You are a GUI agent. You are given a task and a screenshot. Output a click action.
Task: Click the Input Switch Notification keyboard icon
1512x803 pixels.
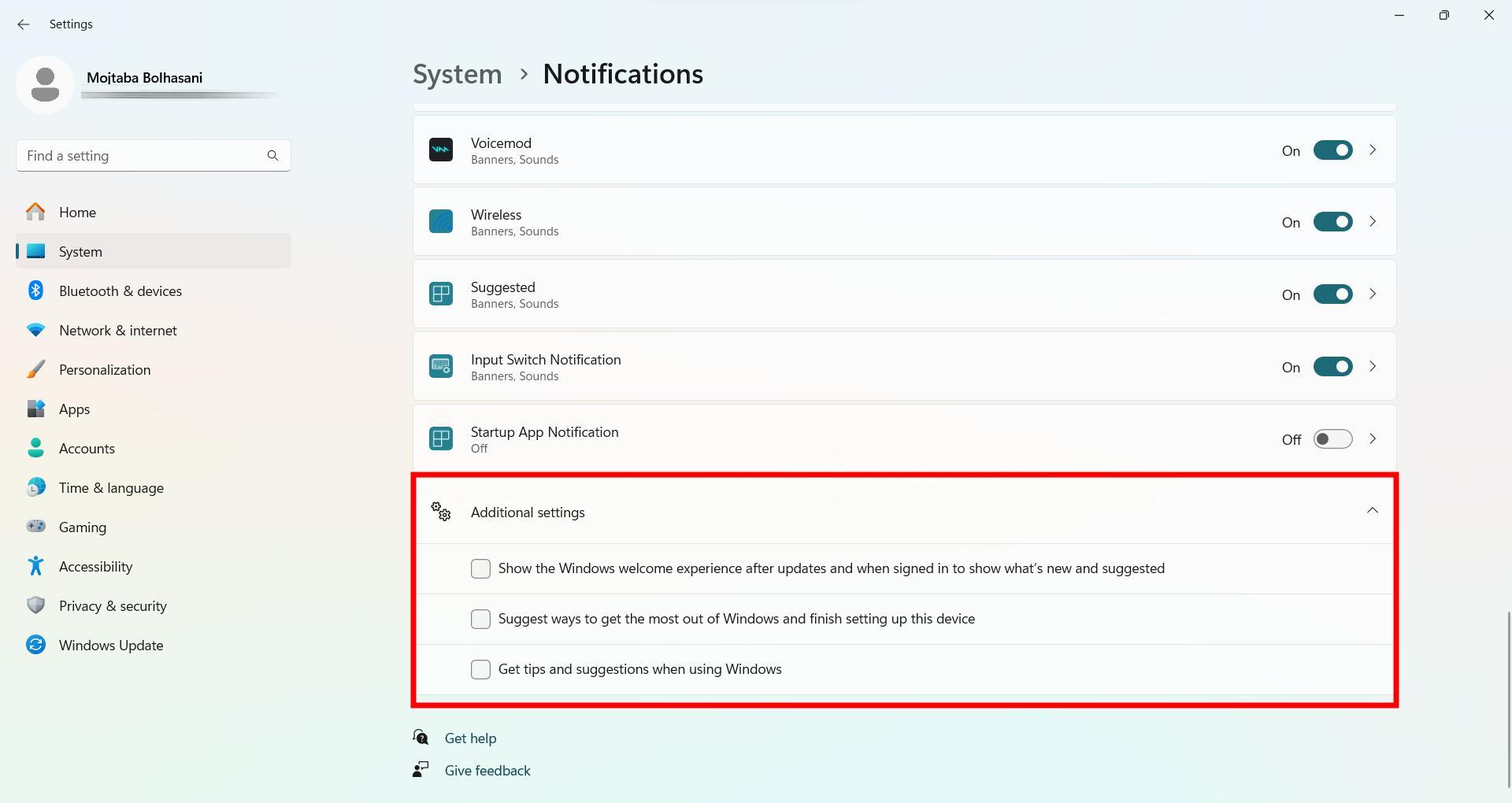[441, 366]
